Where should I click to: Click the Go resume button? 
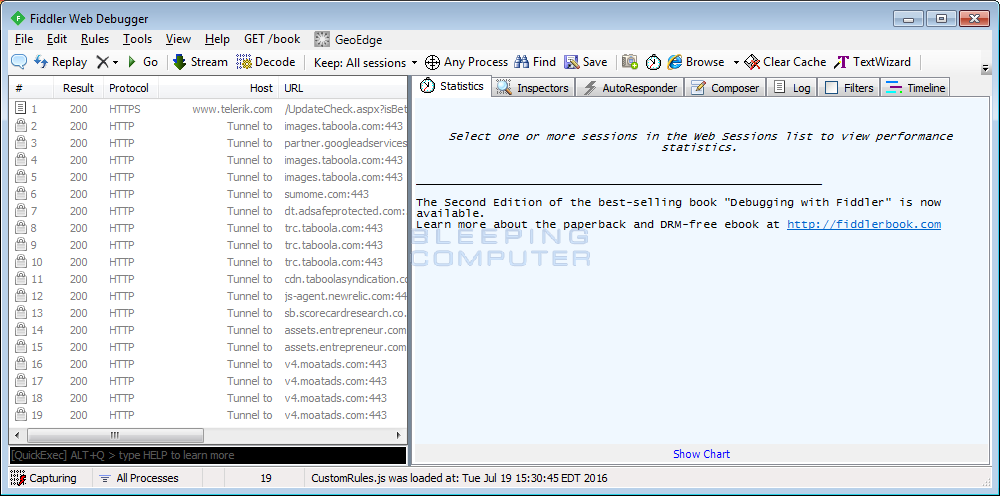143,62
